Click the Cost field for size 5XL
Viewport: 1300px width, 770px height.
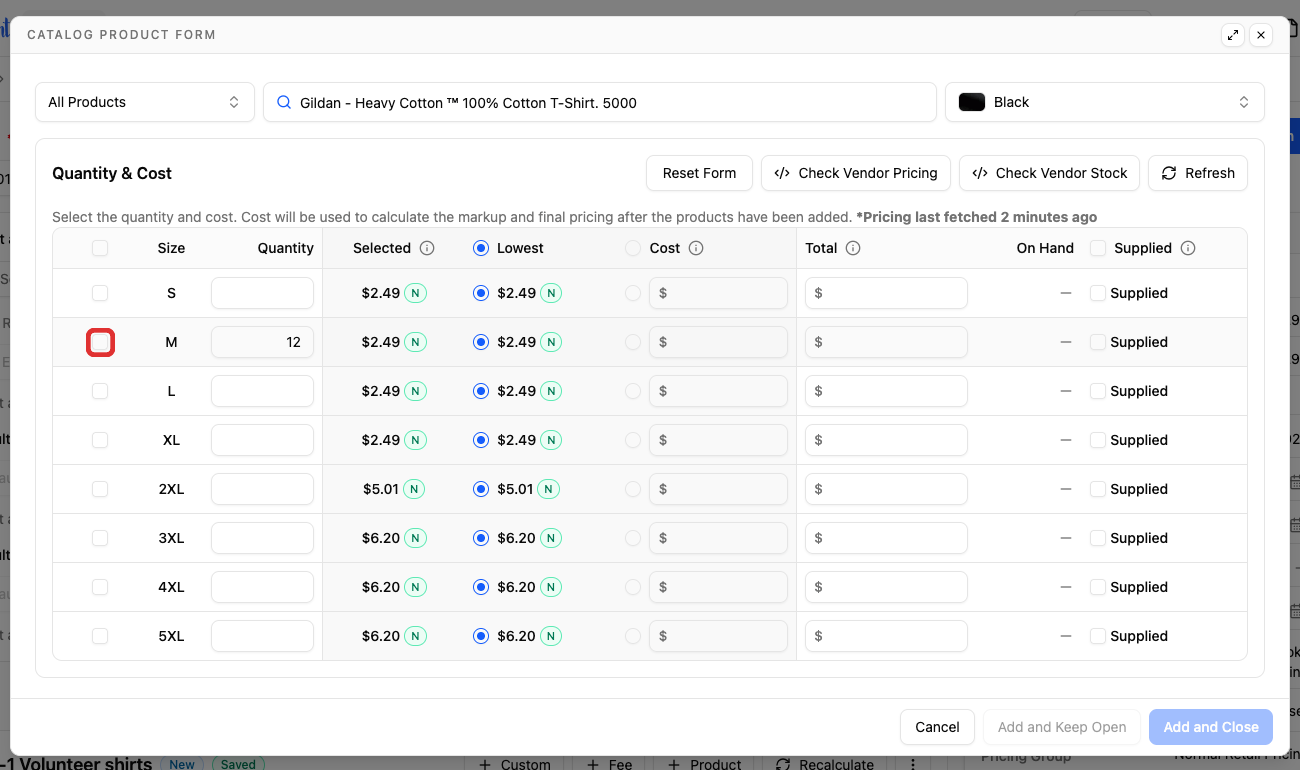(718, 636)
